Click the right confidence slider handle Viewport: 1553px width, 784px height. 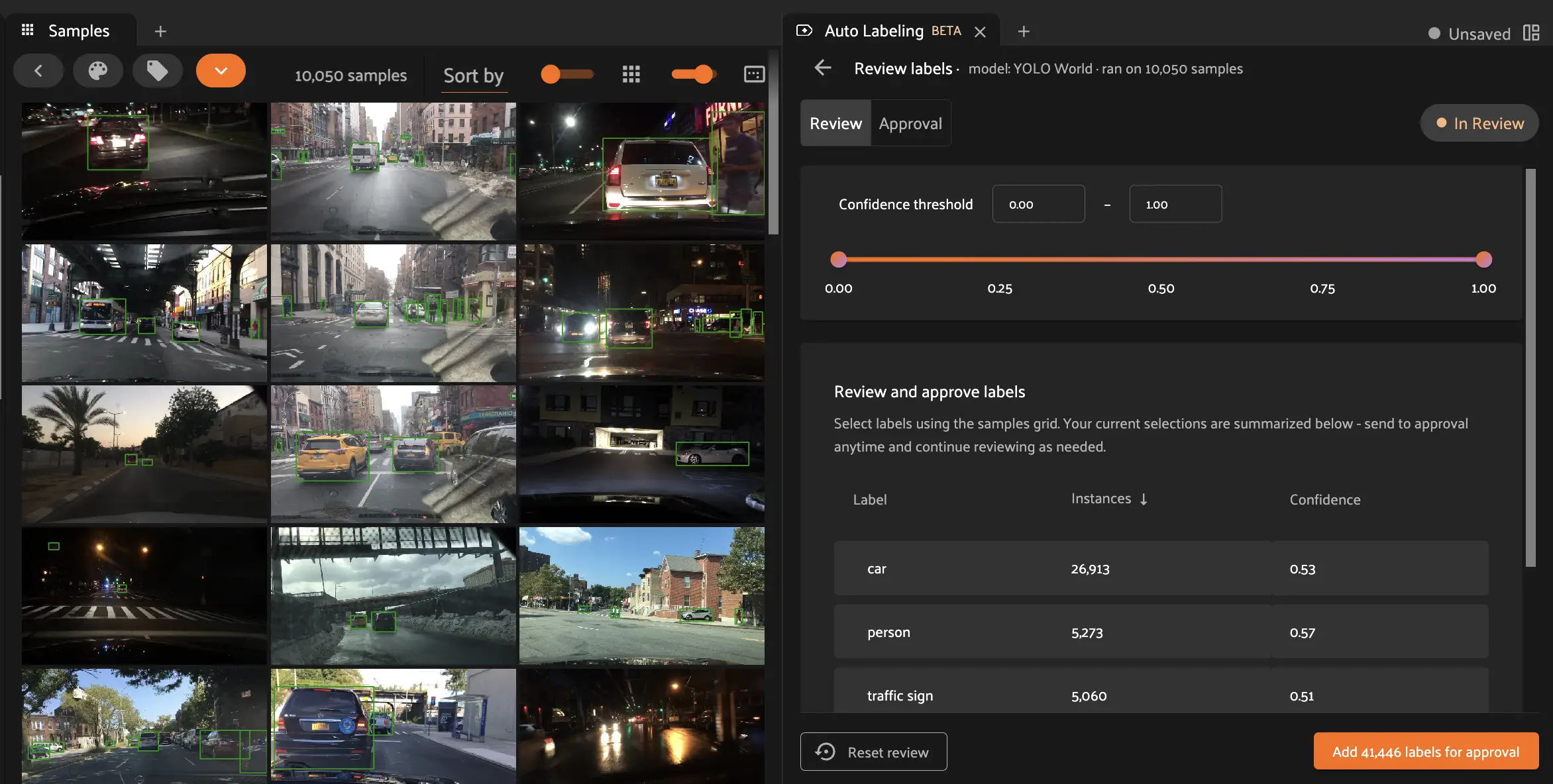click(x=1484, y=260)
